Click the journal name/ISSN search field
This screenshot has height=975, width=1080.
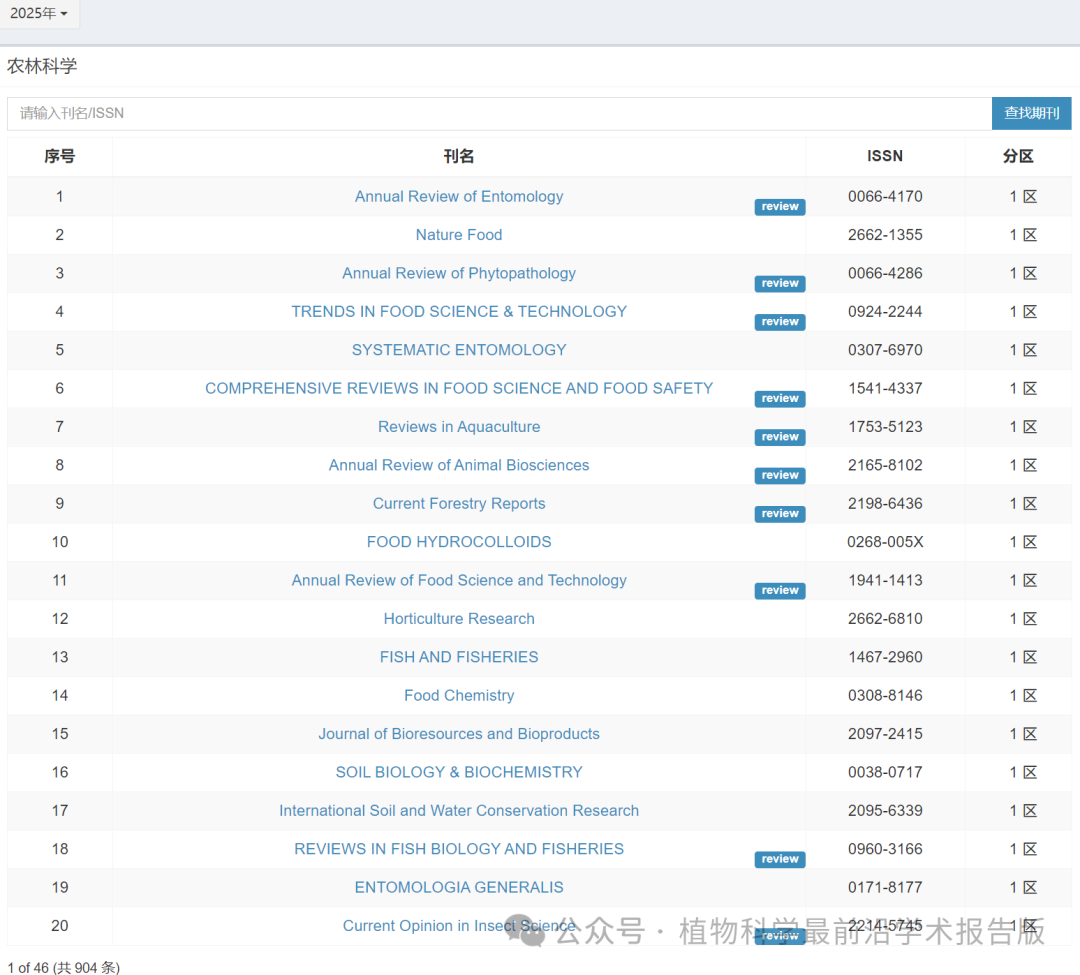pyautogui.click(x=498, y=113)
